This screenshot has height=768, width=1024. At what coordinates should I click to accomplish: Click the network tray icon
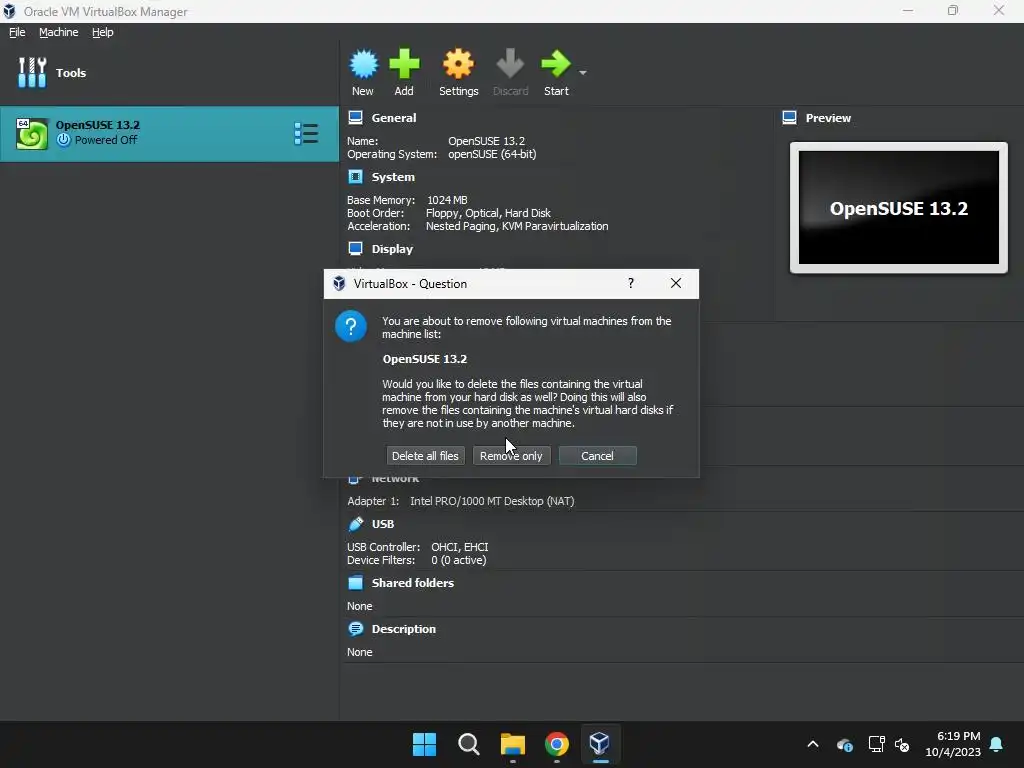coord(876,744)
